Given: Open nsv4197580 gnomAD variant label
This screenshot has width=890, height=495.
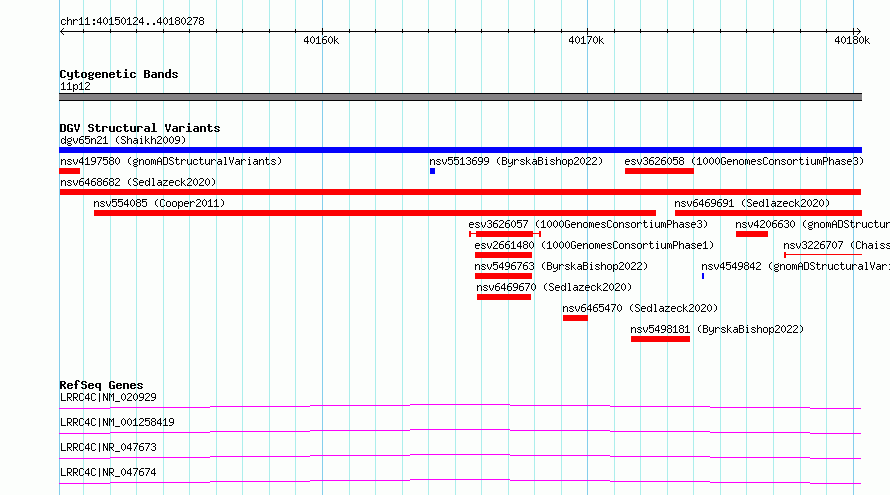Looking at the screenshot, I should 171,161.
